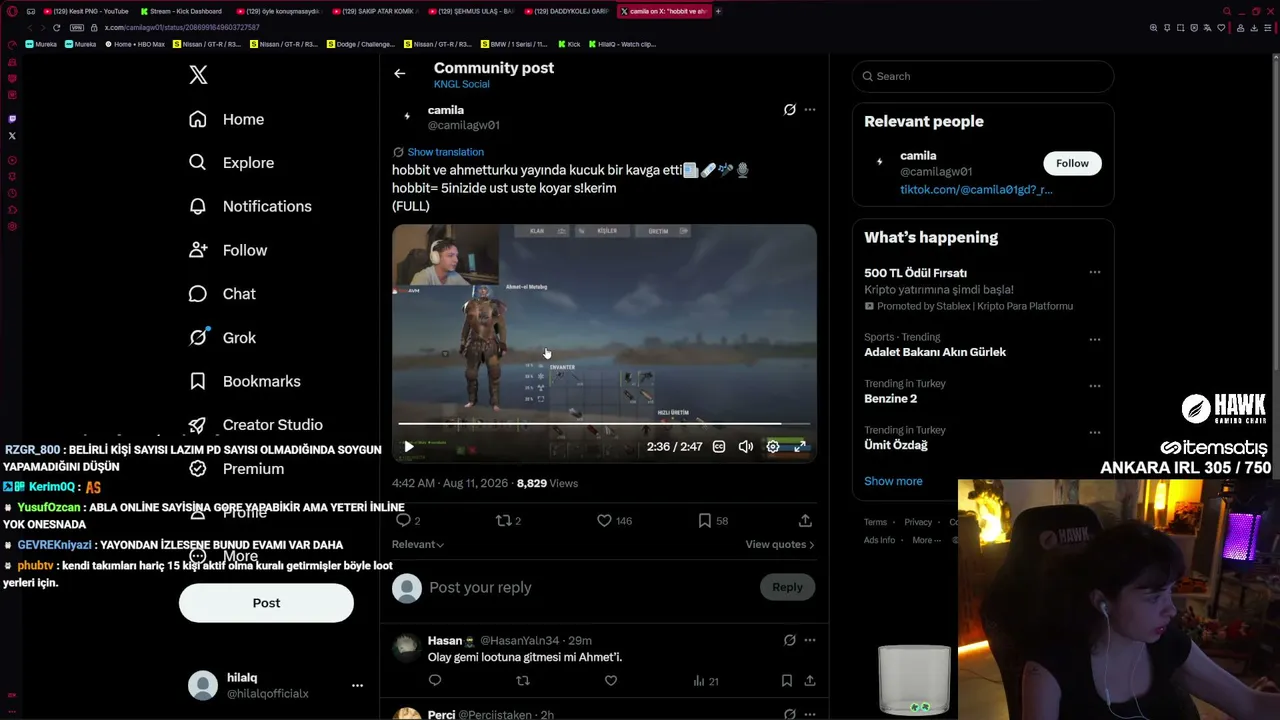Click the Home house icon
This screenshot has height=720, width=1280.
198,119
